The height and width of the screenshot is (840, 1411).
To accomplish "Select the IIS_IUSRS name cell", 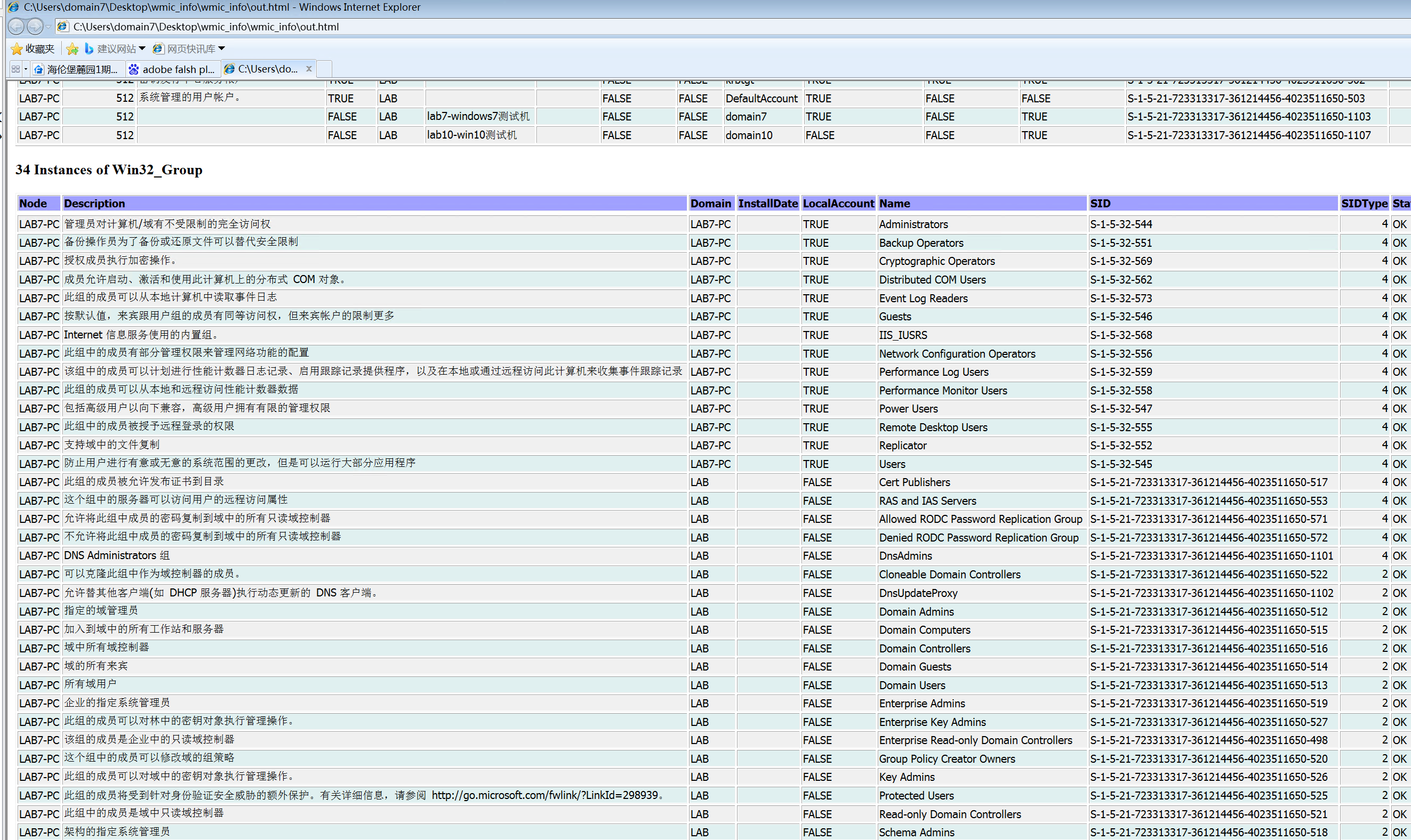I will coord(982,335).
